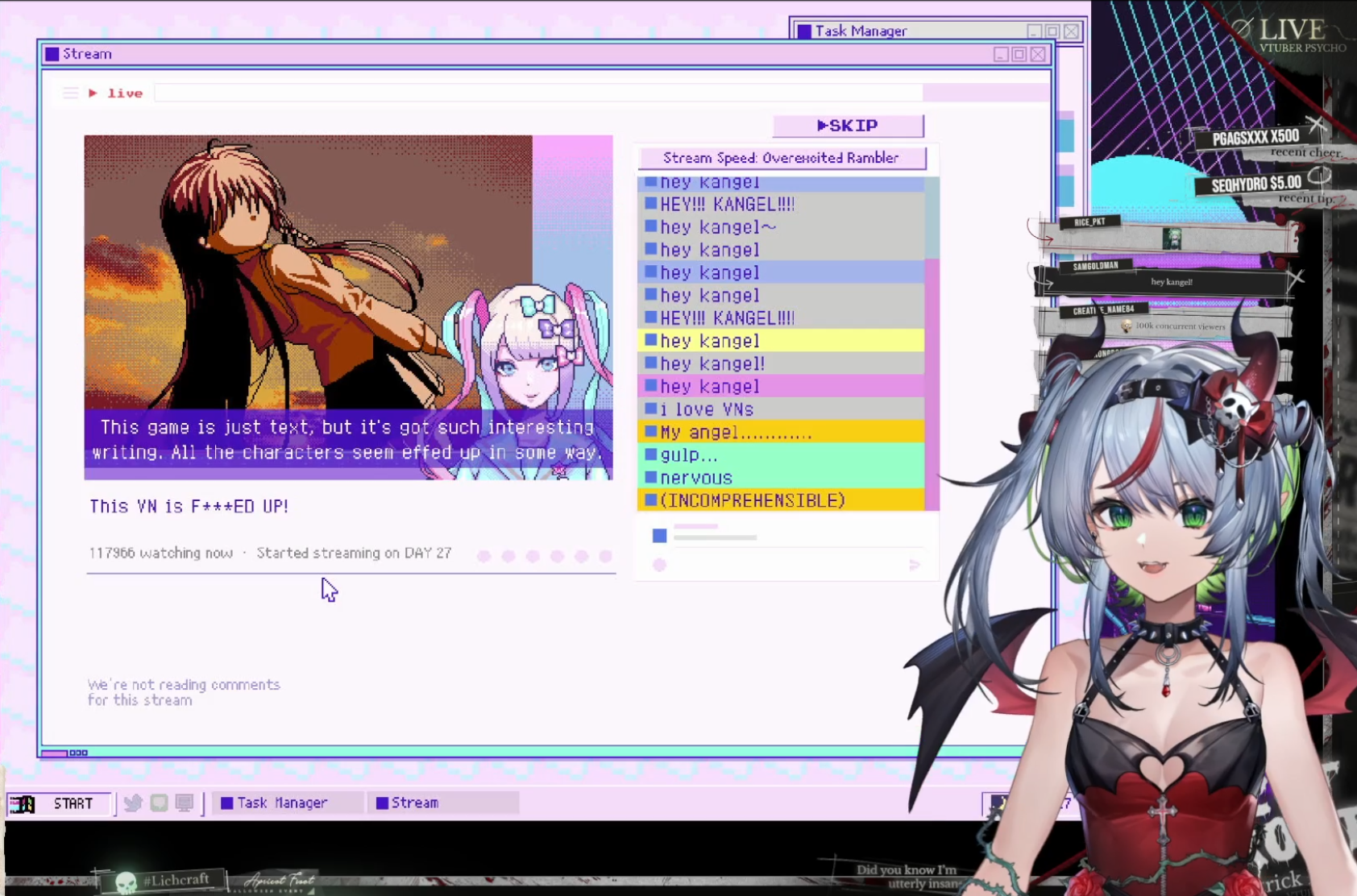
Task: Click the pink round emoji button in chat
Action: [659, 565]
